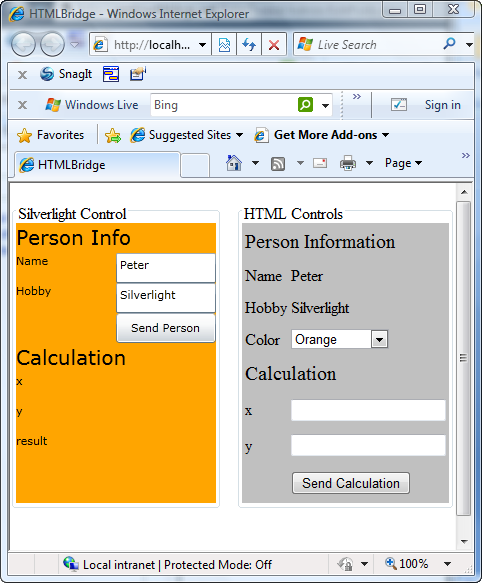Click the Print icon in command bar
The height and width of the screenshot is (583, 482).
tap(348, 163)
